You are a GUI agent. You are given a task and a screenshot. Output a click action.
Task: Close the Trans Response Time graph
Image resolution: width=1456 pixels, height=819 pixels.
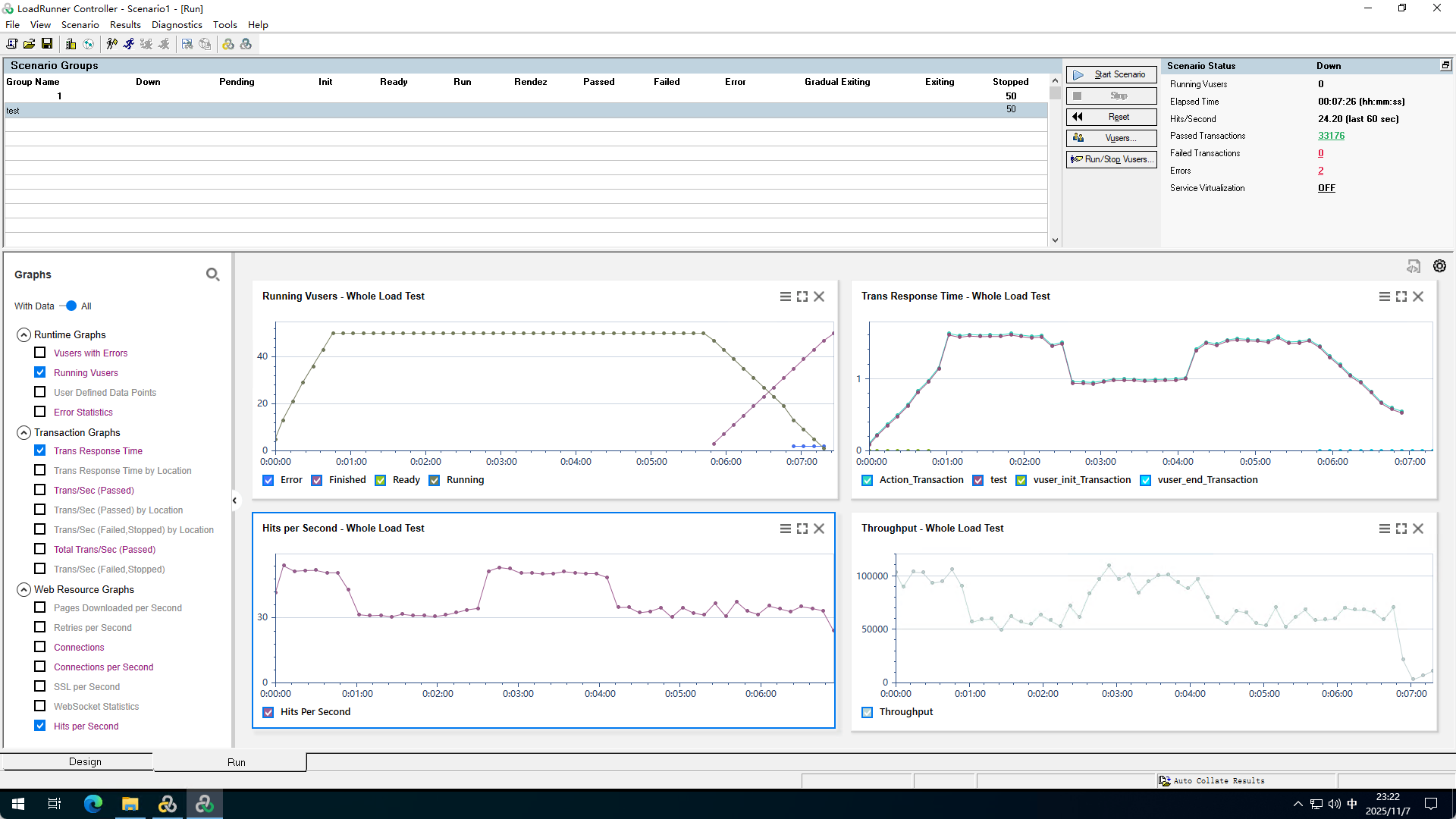click(x=1418, y=297)
